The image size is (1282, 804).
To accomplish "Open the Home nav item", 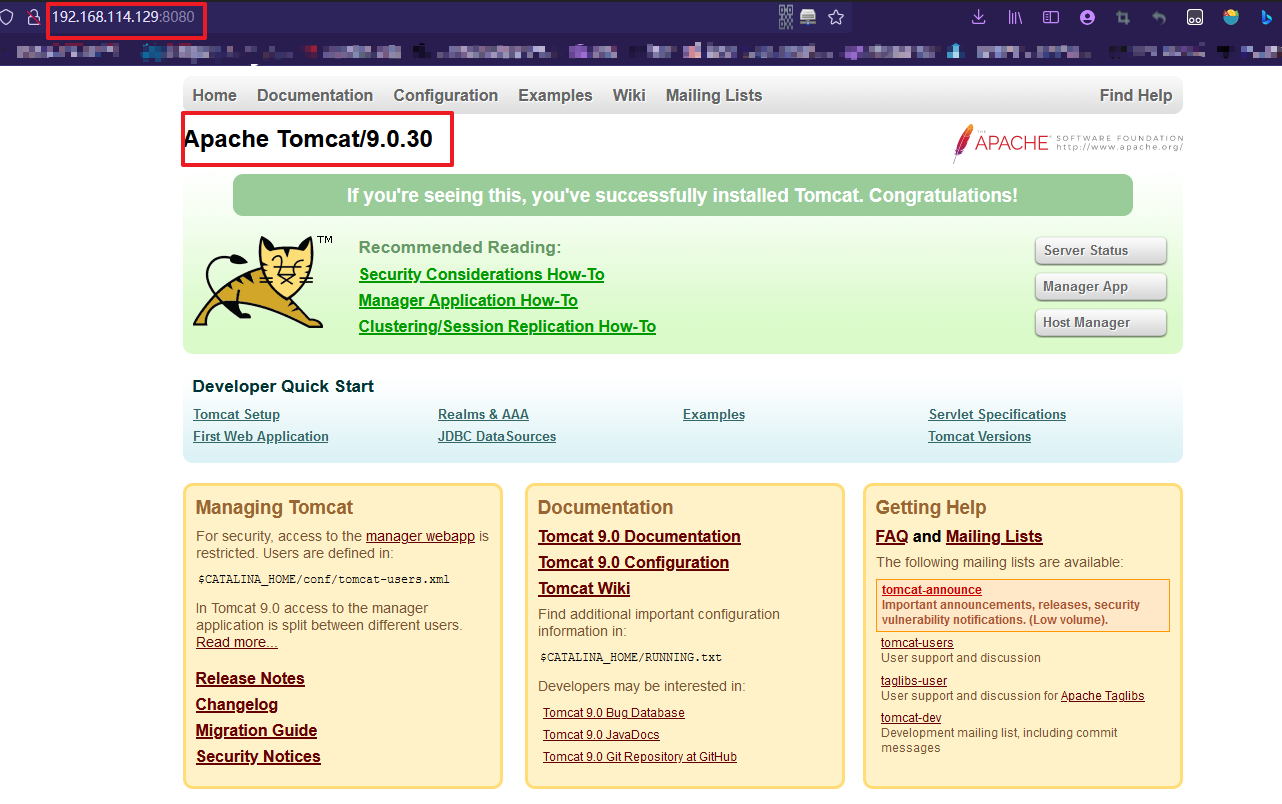I will coord(215,95).
